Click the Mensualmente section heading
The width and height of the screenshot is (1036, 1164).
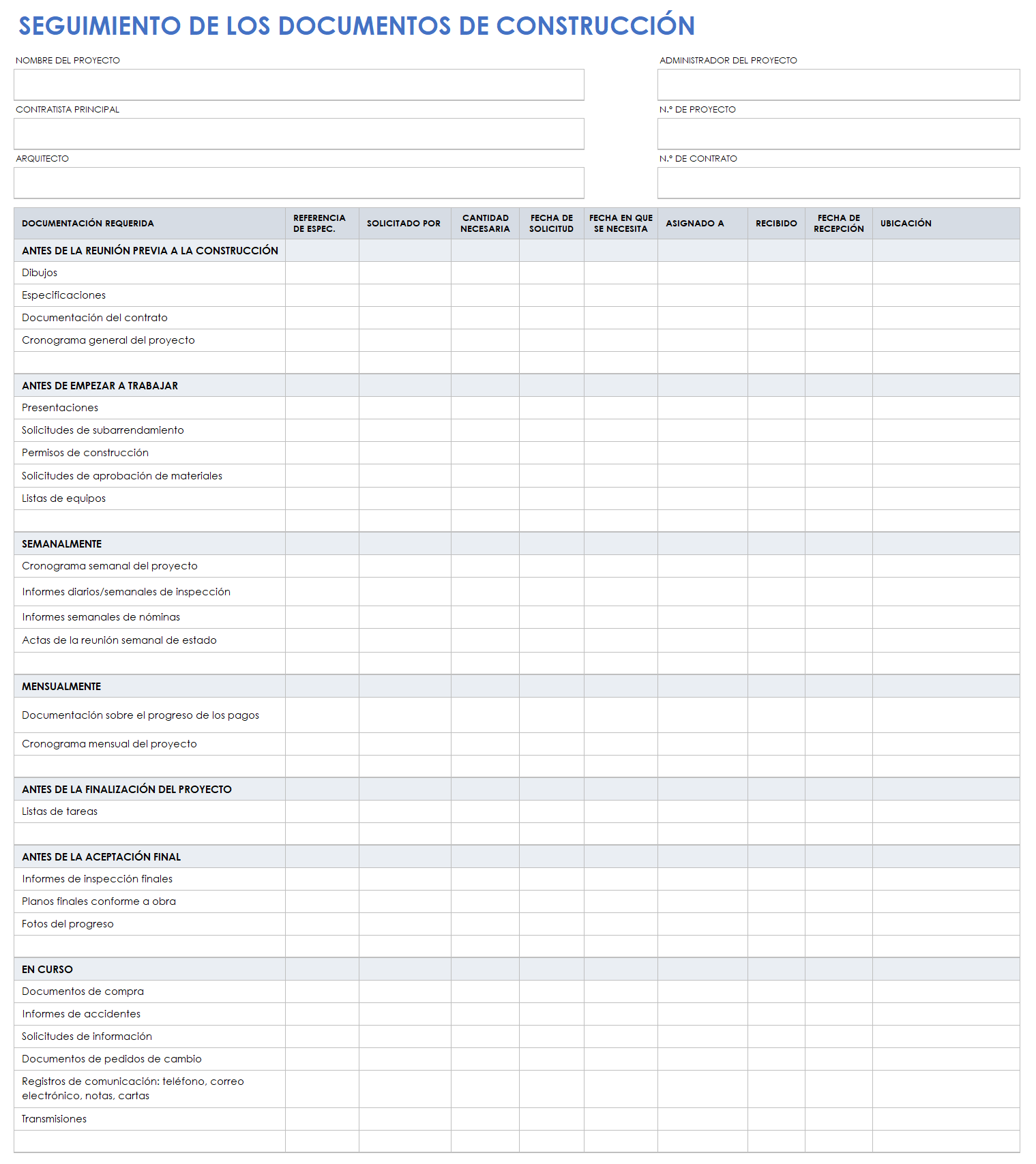point(61,687)
